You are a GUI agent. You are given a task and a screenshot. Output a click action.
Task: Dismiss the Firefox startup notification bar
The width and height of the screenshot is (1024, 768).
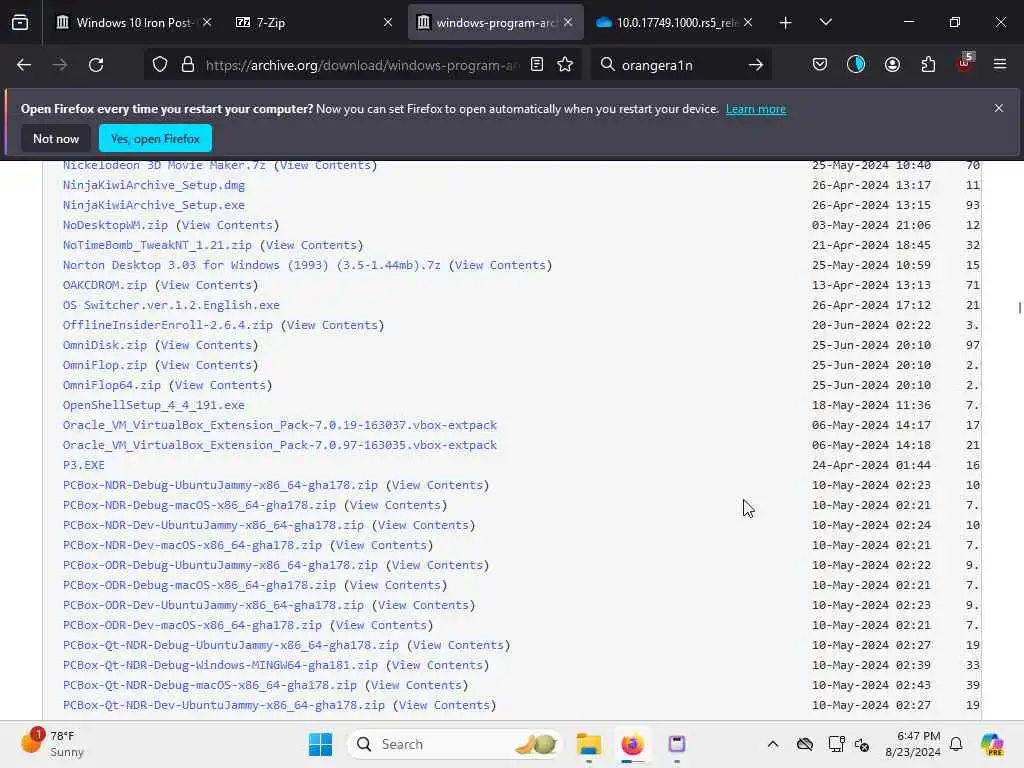pyautogui.click(x=999, y=108)
